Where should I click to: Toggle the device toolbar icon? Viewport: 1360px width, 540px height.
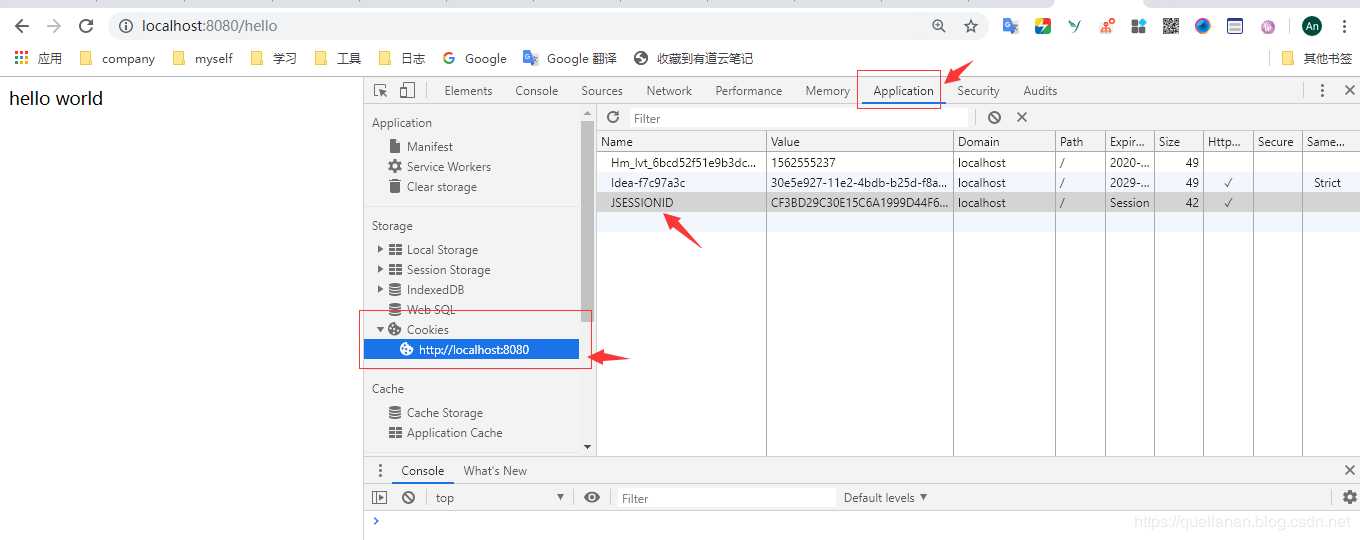click(407, 90)
